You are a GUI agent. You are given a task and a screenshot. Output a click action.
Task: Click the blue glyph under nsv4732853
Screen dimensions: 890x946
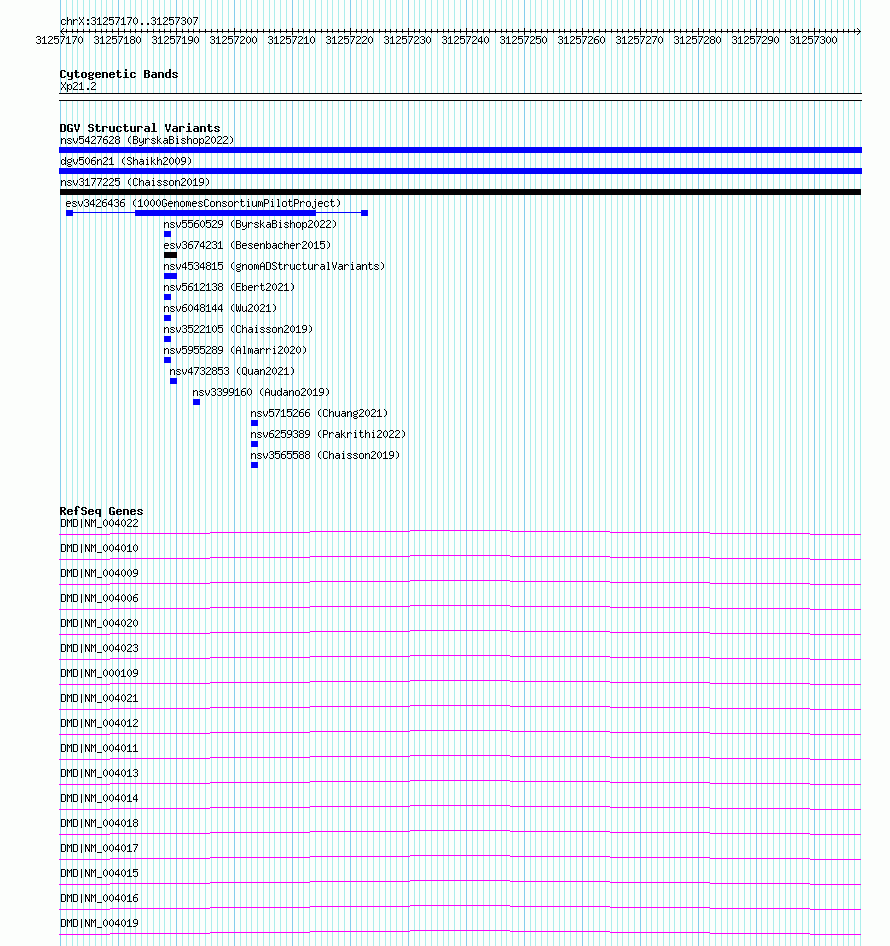173,381
